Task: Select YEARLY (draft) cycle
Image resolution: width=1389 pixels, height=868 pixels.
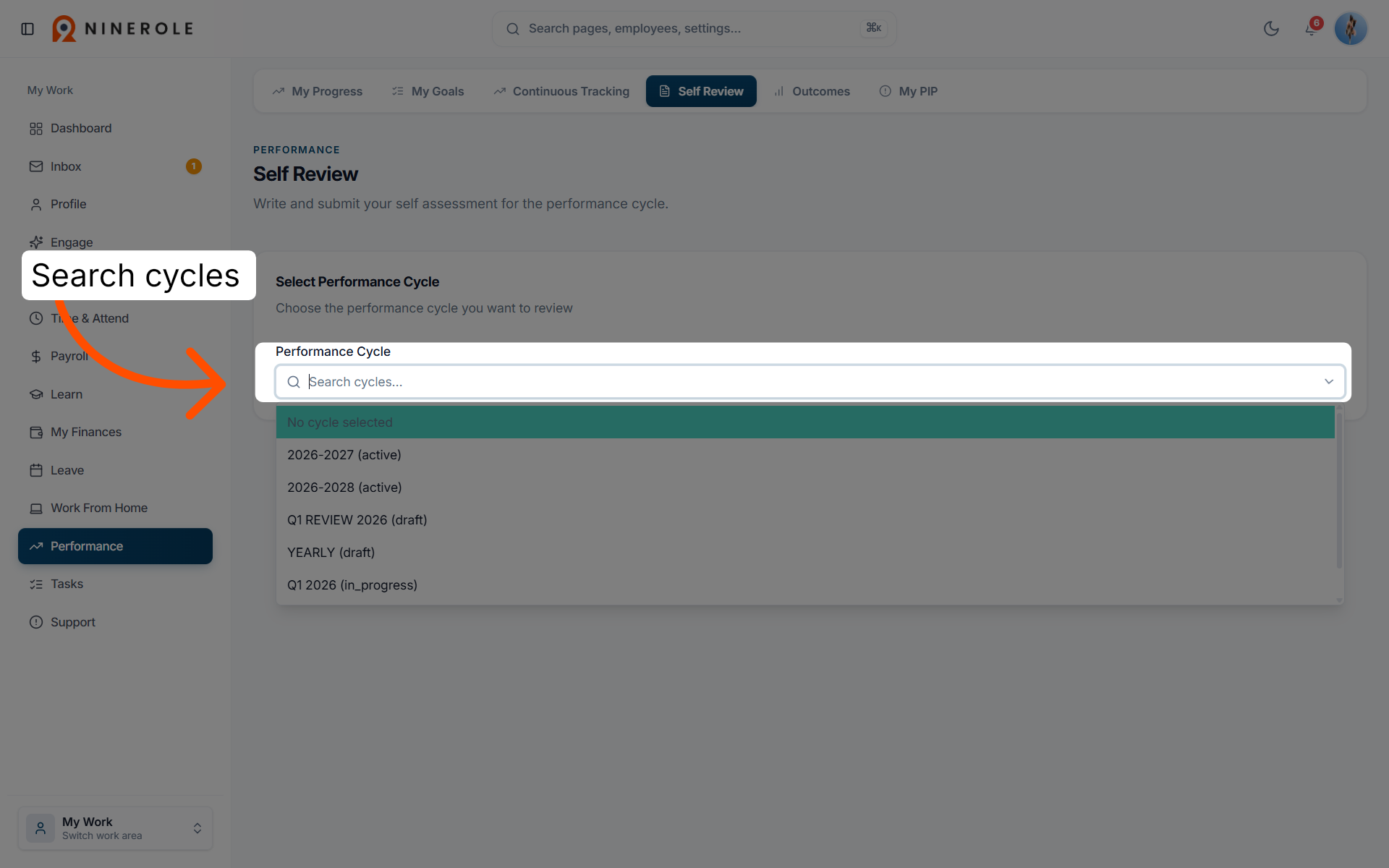Action: point(805,553)
